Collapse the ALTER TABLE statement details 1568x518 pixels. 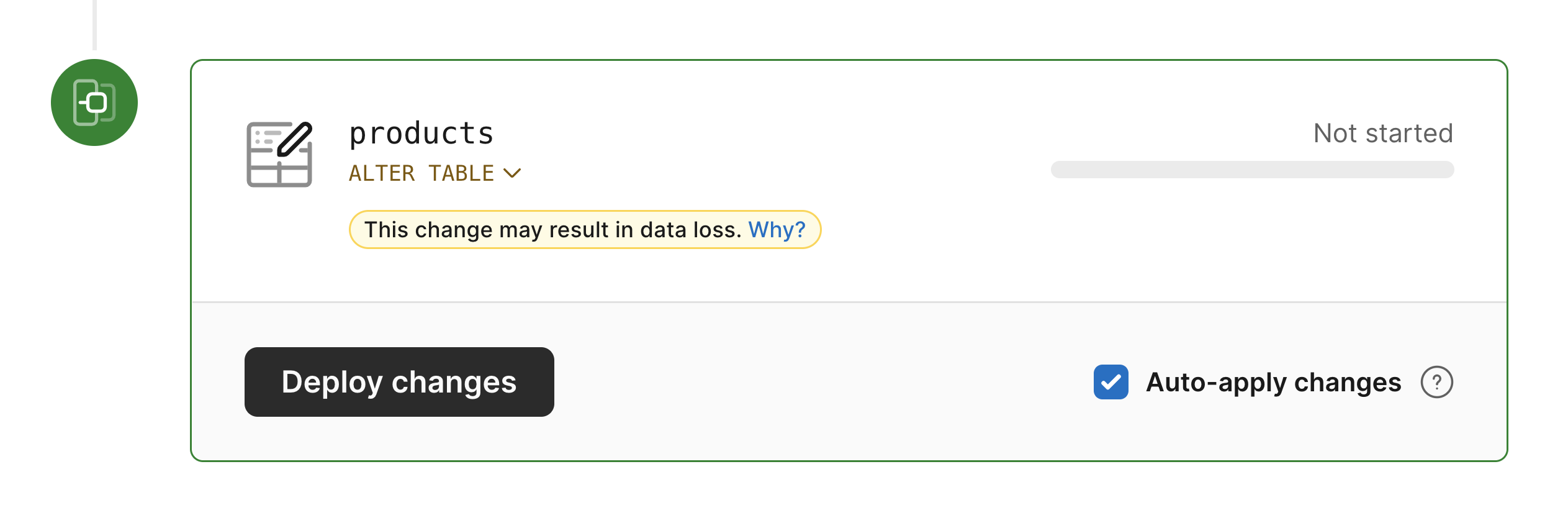[x=513, y=173]
